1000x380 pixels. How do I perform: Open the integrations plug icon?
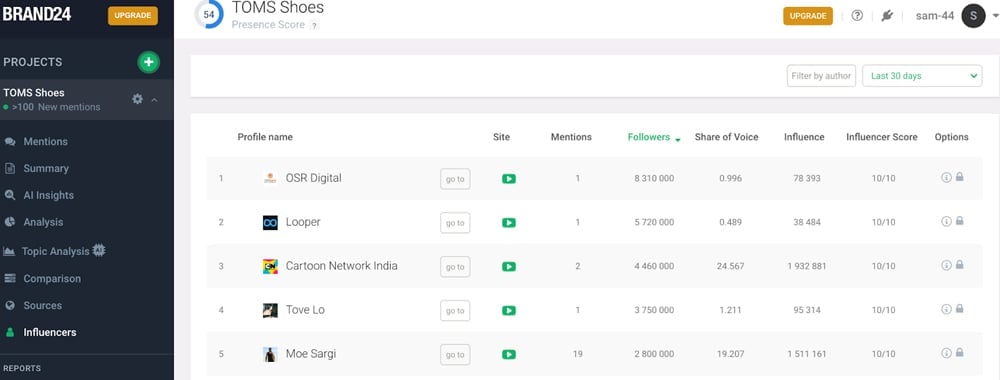(x=887, y=16)
